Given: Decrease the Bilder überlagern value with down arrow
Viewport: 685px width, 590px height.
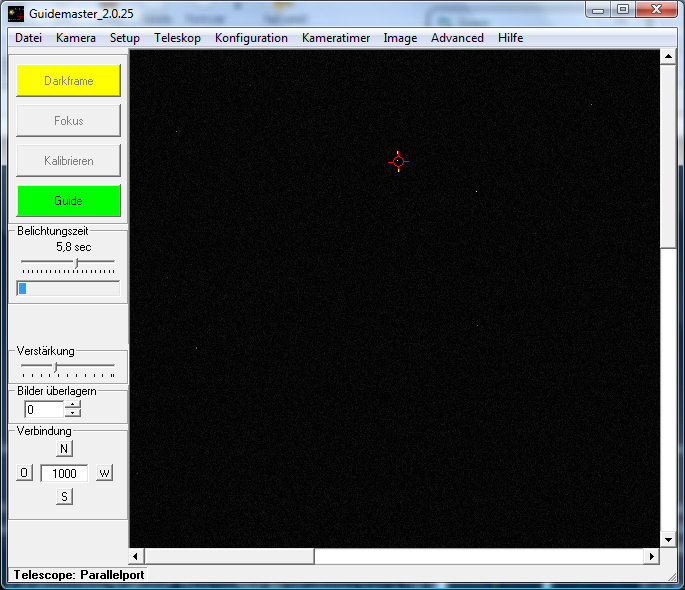Looking at the screenshot, I should [x=73, y=413].
